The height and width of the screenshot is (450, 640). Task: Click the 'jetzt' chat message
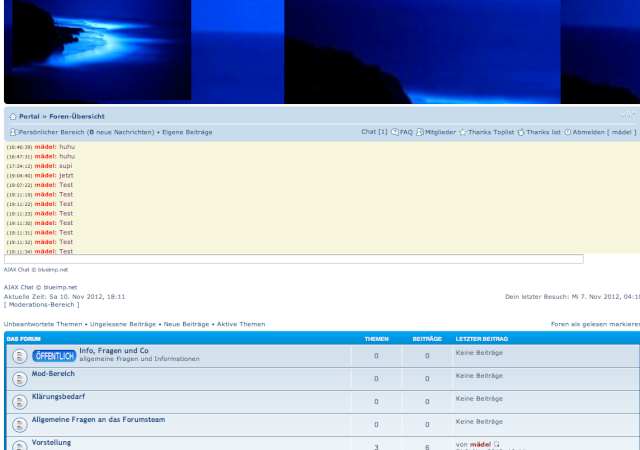(66, 175)
